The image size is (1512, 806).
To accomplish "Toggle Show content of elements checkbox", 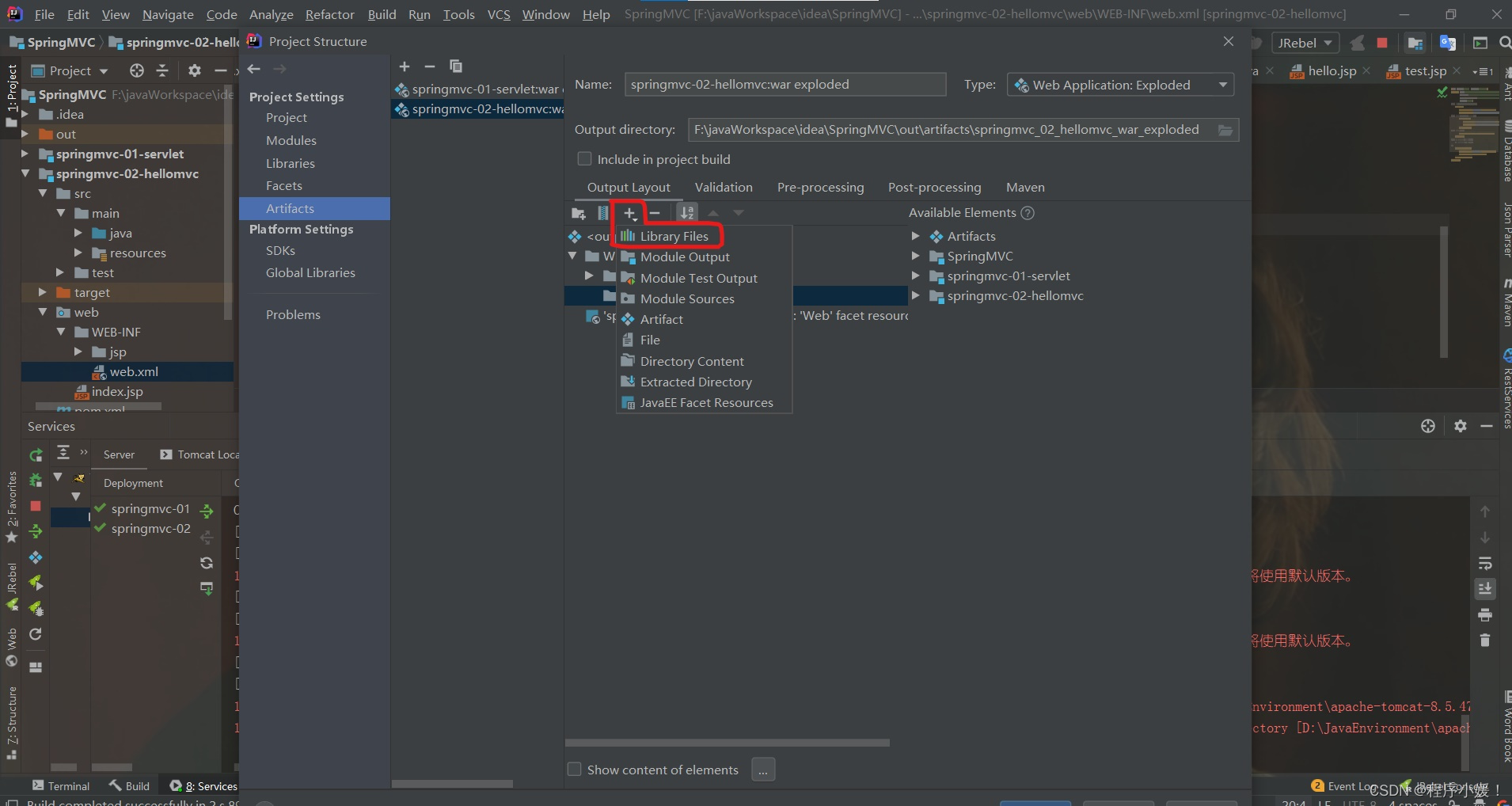I will coord(575,770).
